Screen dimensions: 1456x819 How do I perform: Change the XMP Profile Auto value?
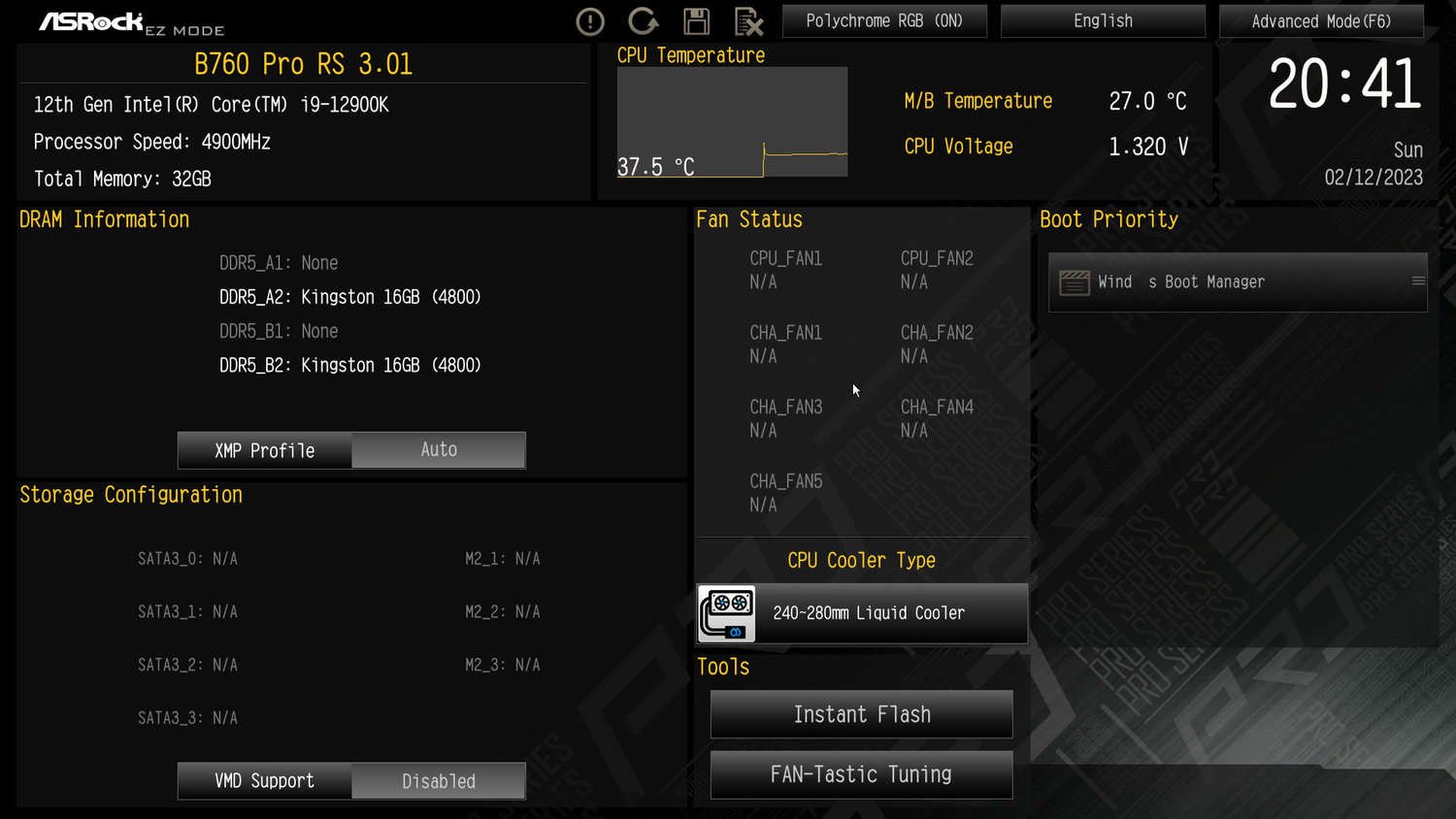coord(439,450)
